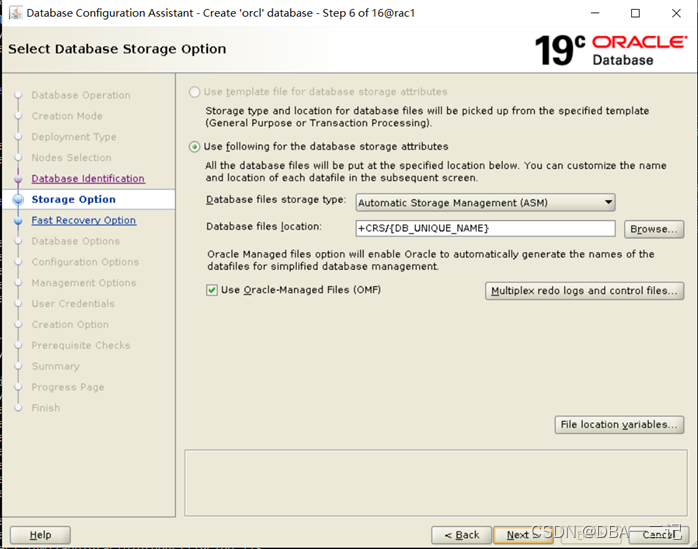This screenshot has width=698, height=549.
Task: Click the Creation Mode step
Action: pos(67,116)
